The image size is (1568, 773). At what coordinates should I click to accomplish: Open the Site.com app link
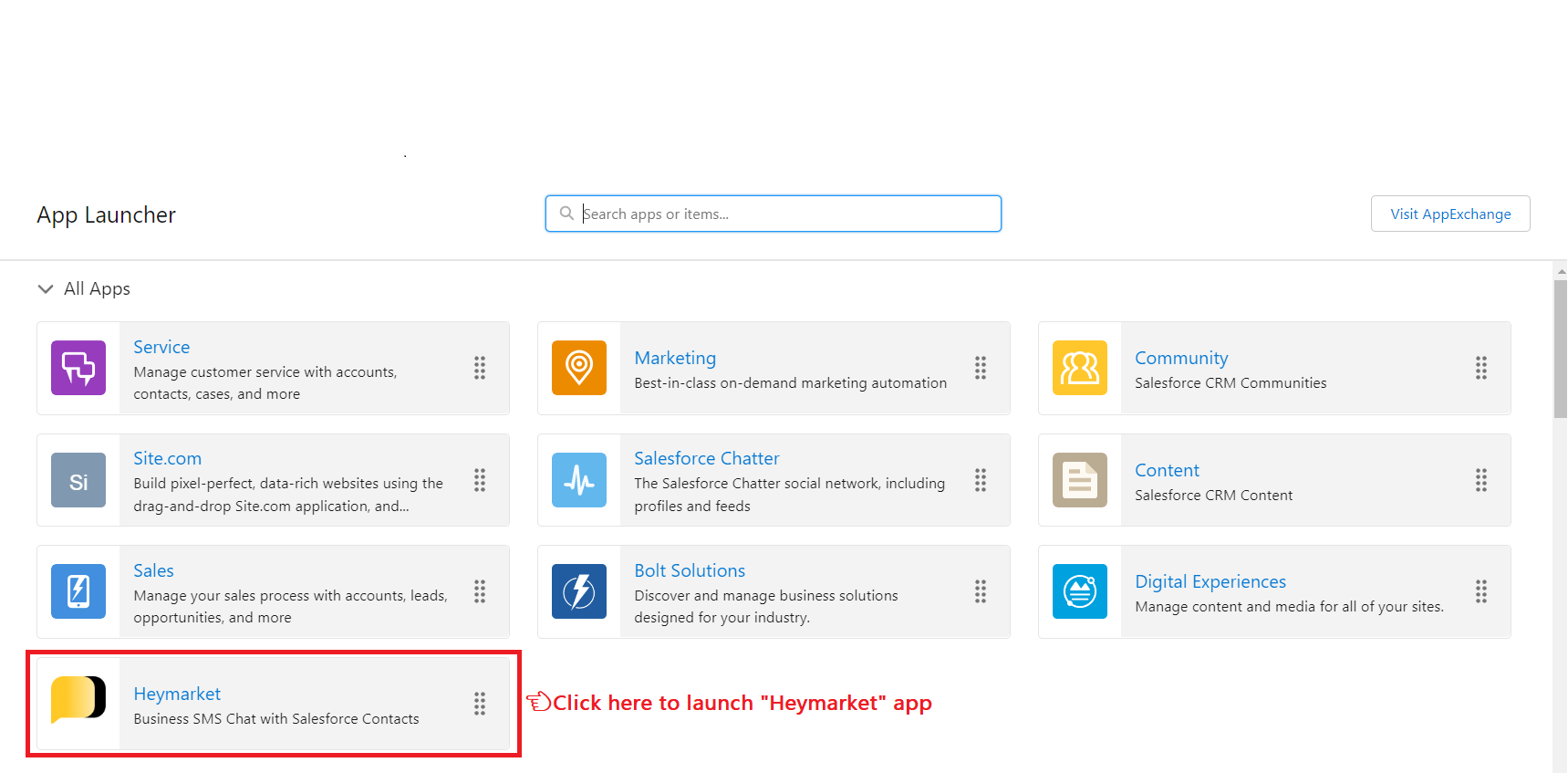click(168, 458)
